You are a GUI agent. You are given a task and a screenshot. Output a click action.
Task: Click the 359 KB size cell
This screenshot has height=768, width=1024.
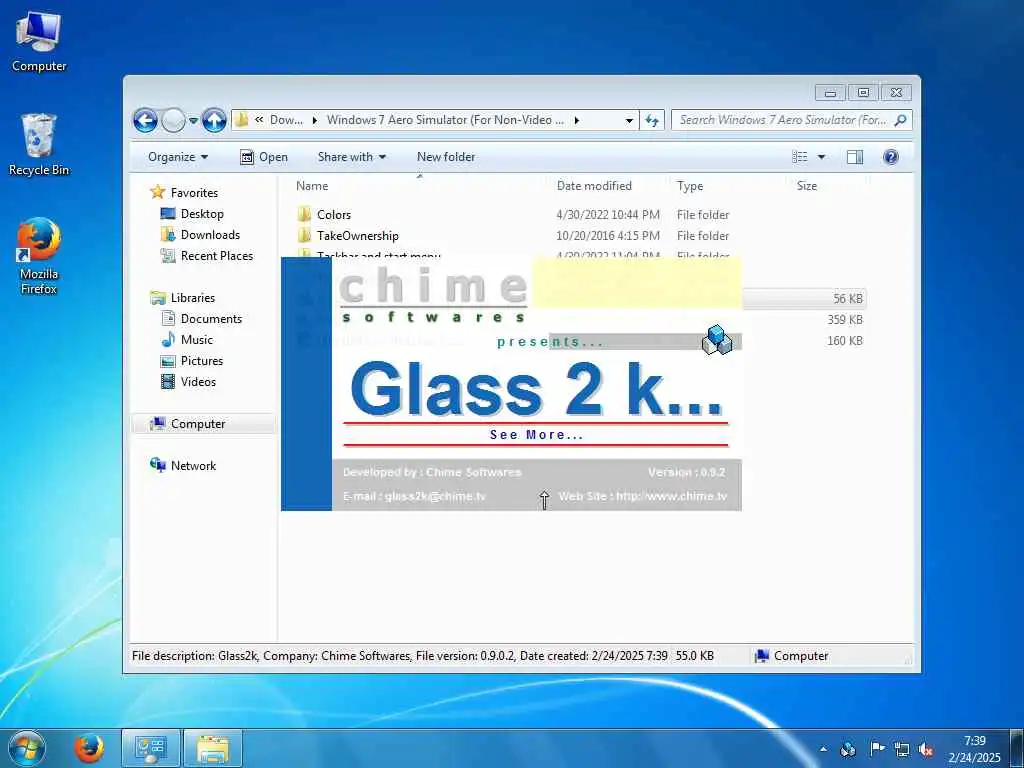pos(845,320)
